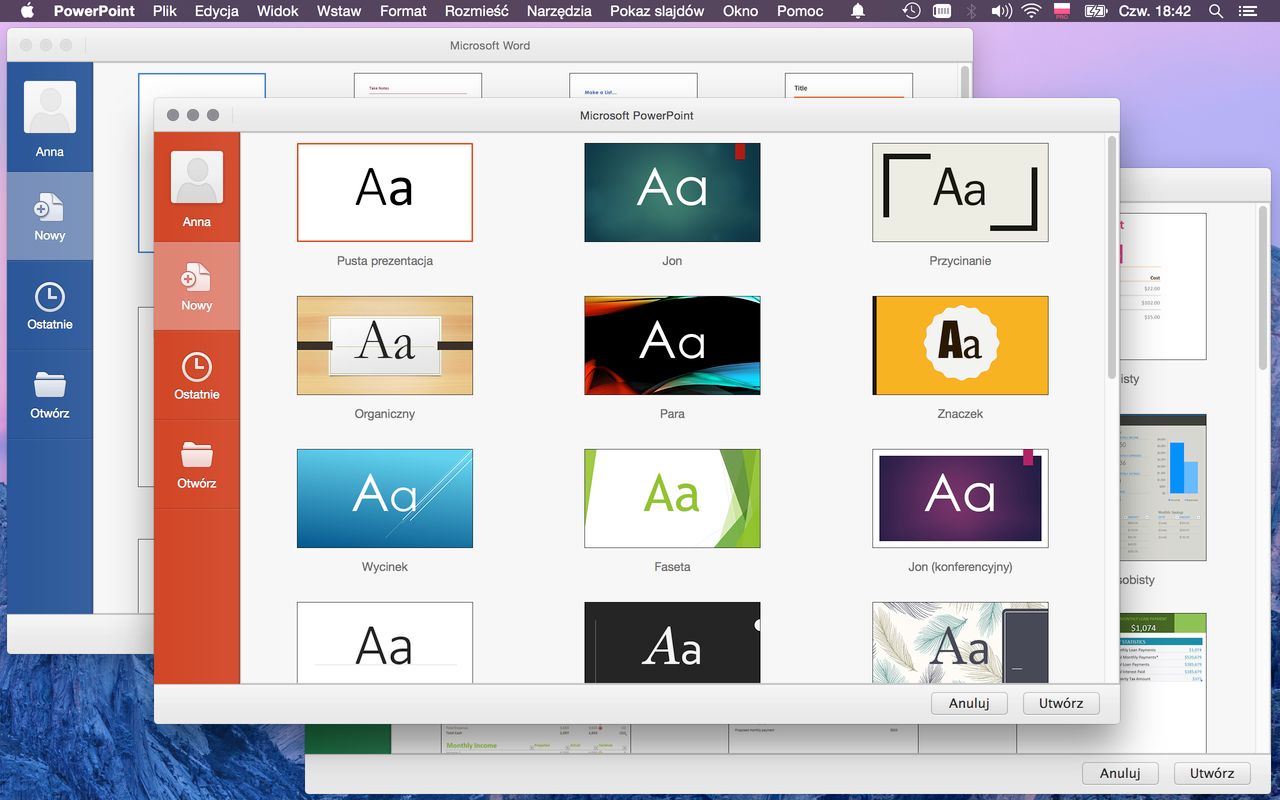Open the Format menu
Image resolution: width=1280 pixels, height=800 pixels.
pyautogui.click(x=403, y=11)
